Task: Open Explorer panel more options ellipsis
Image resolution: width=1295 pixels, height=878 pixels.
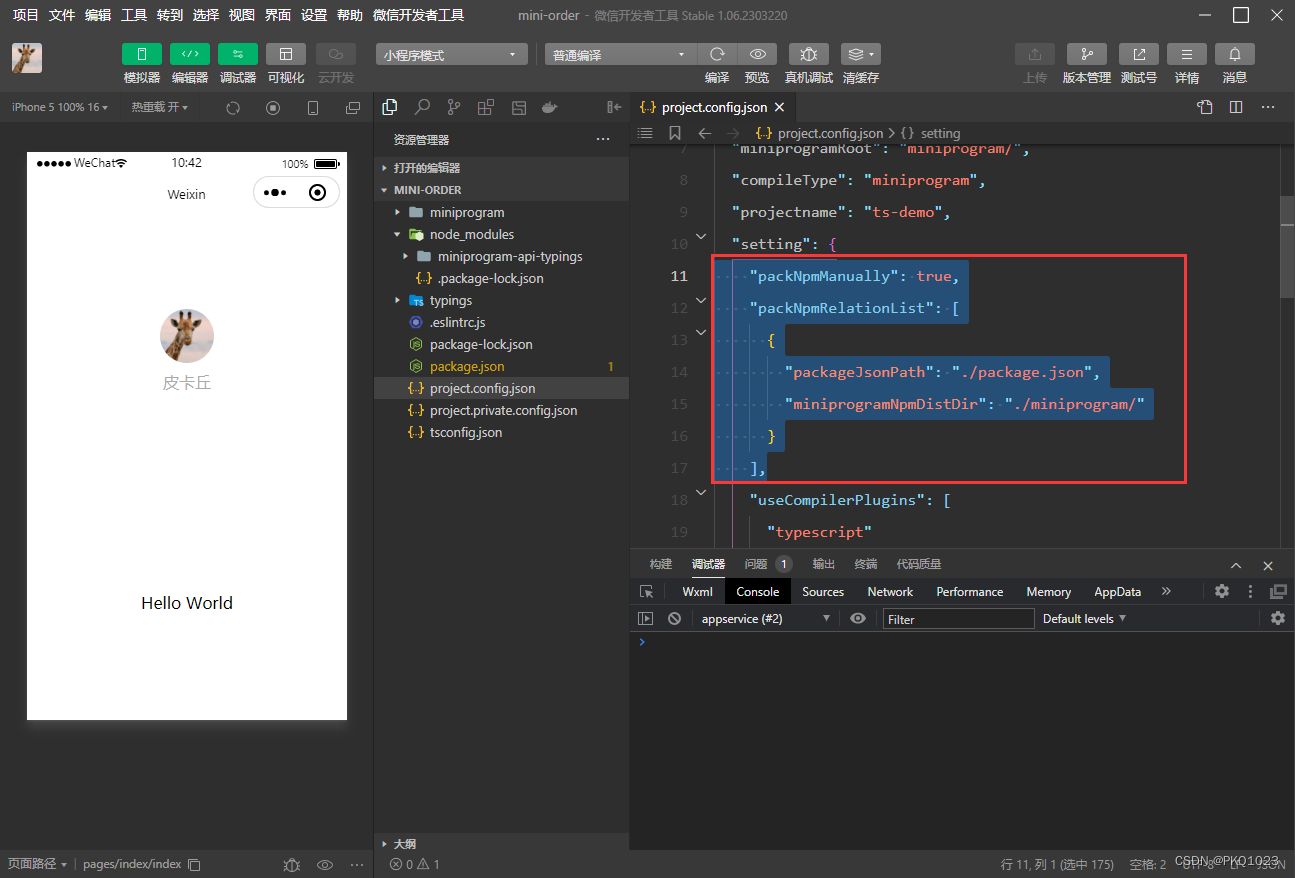Action: (603, 140)
